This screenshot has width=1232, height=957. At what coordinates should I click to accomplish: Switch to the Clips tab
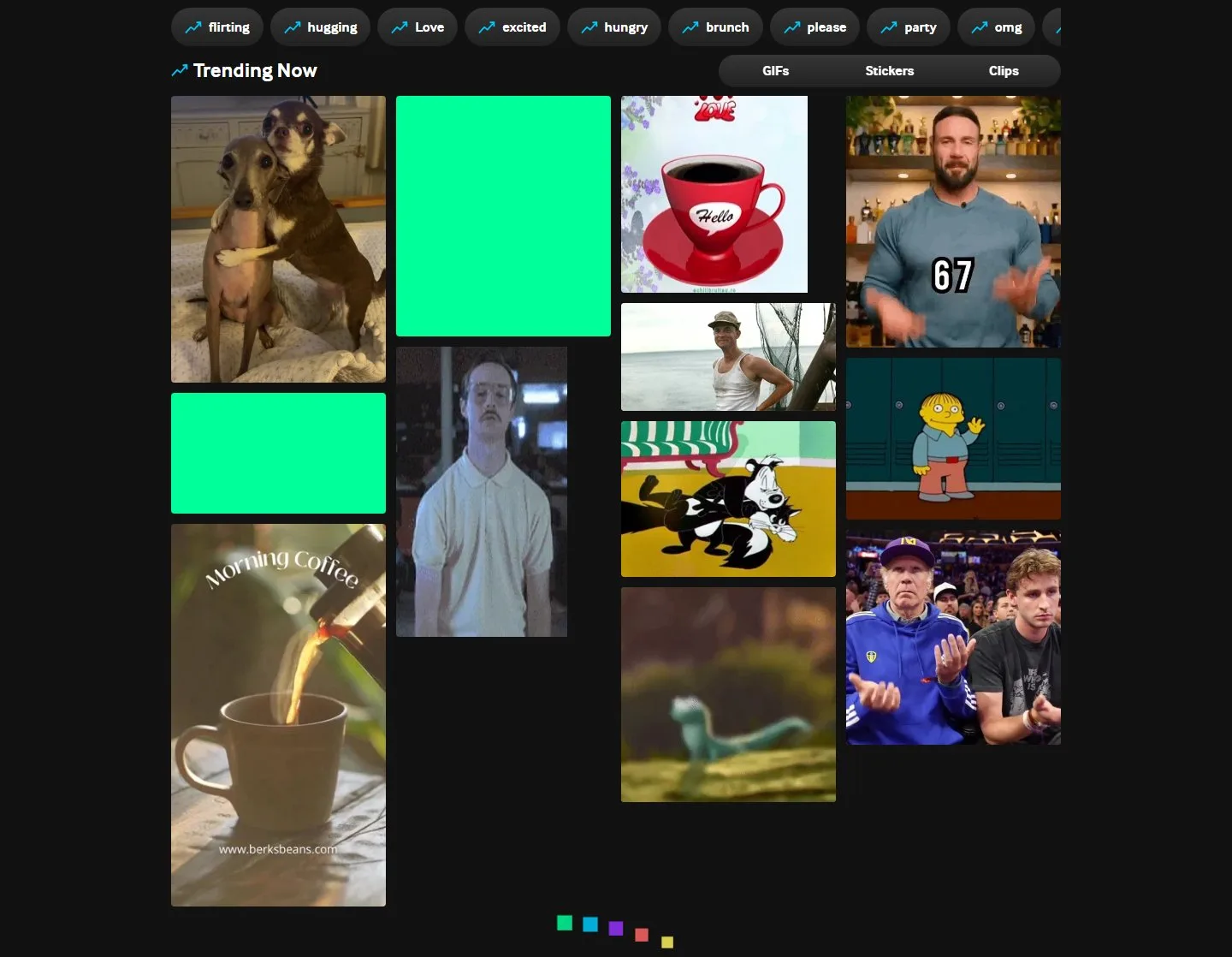[1004, 71]
